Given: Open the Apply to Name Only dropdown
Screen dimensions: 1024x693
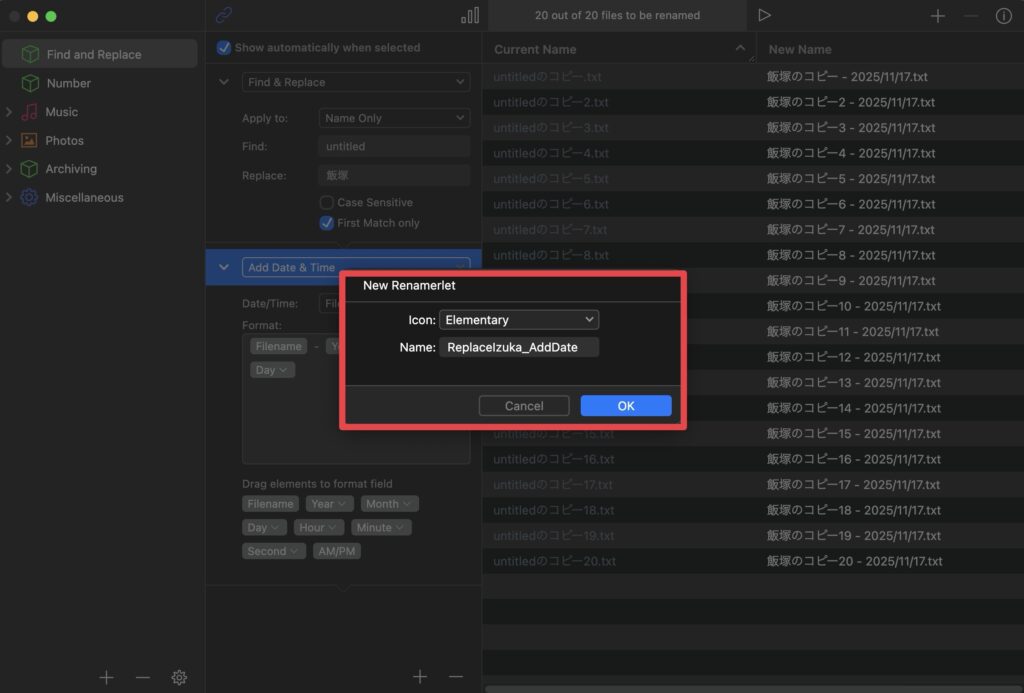Looking at the screenshot, I should 394,118.
